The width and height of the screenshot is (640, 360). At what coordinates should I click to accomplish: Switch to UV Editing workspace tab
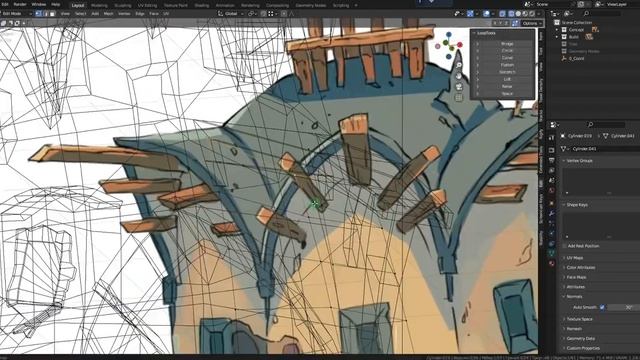pos(147,5)
